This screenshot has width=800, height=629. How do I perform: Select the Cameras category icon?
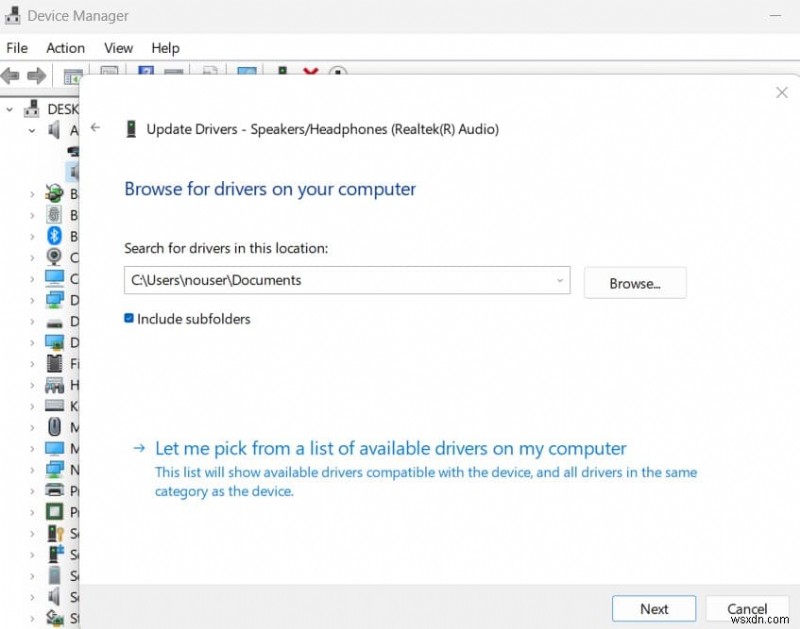(x=55, y=257)
